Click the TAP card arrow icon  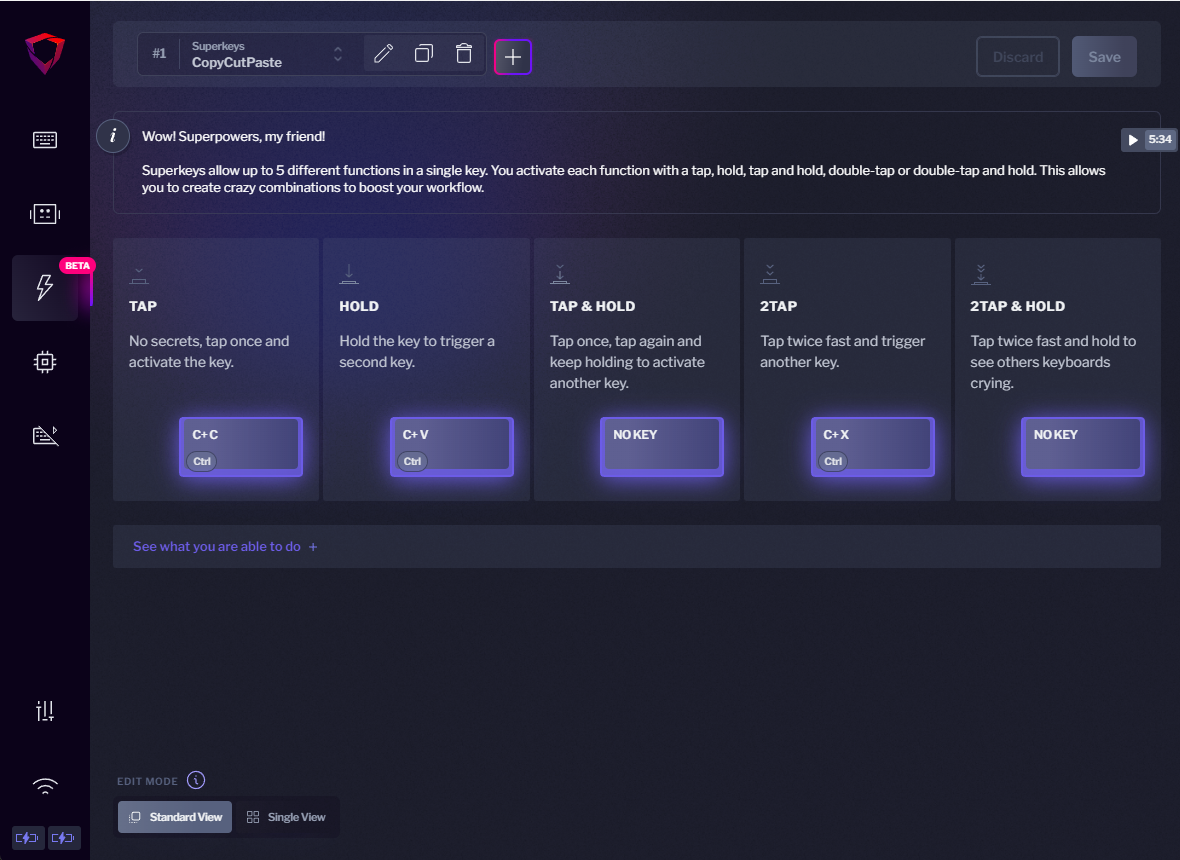[138, 275]
